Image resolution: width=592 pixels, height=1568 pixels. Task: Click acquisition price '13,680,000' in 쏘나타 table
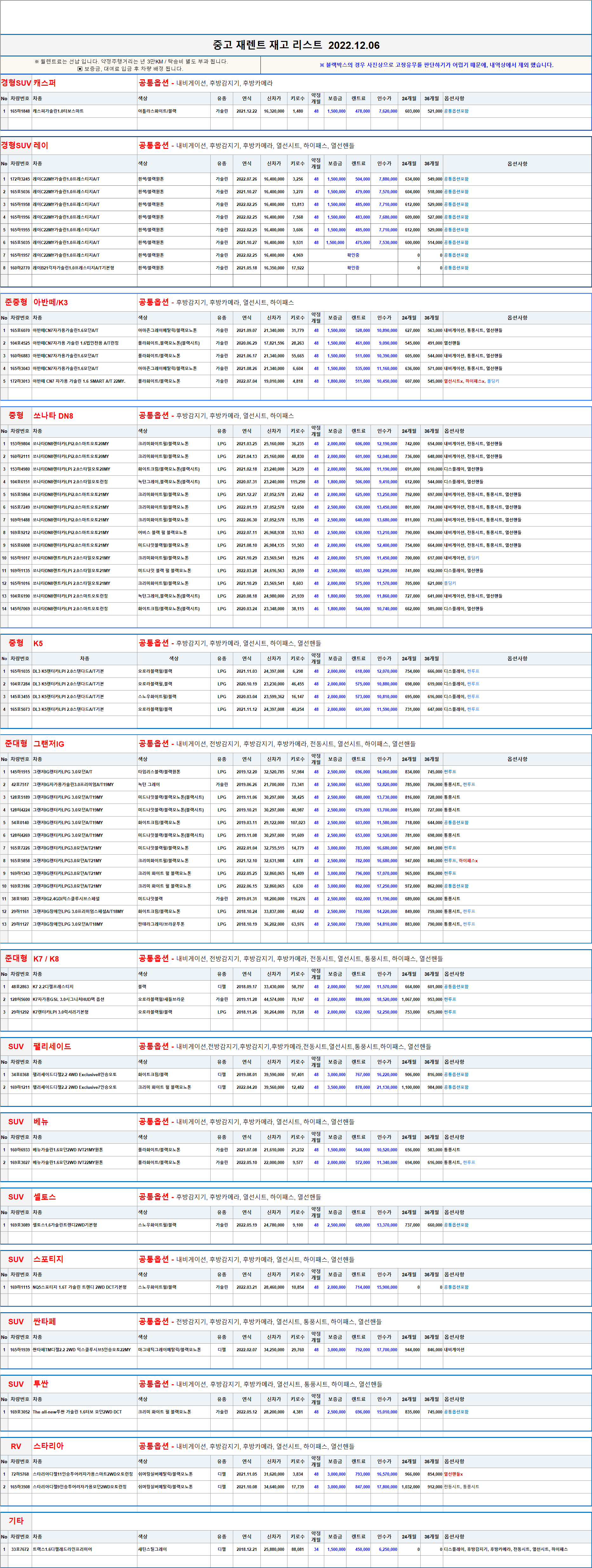coord(387,520)
